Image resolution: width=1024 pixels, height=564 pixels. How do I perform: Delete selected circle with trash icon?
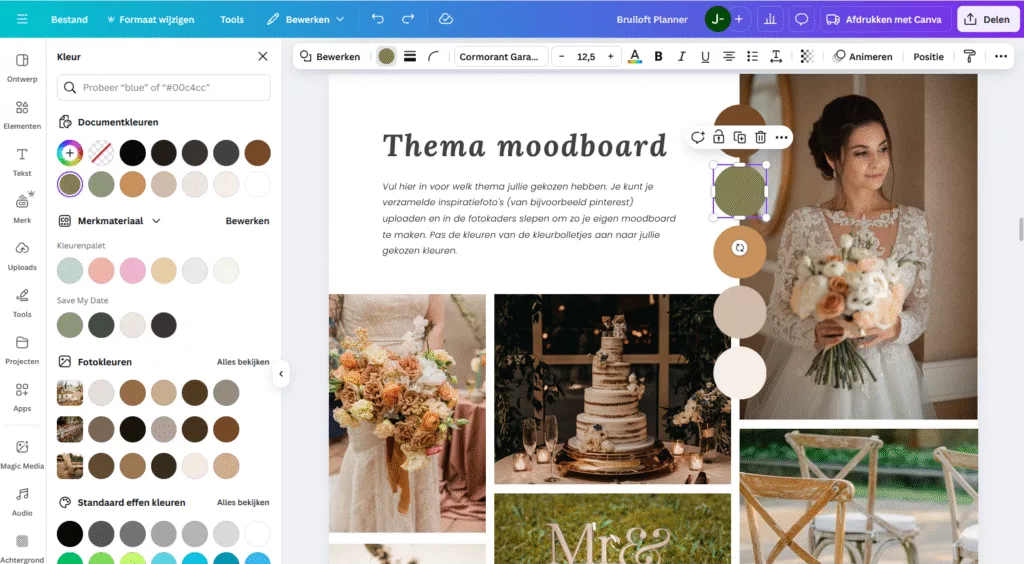[760, 137]
